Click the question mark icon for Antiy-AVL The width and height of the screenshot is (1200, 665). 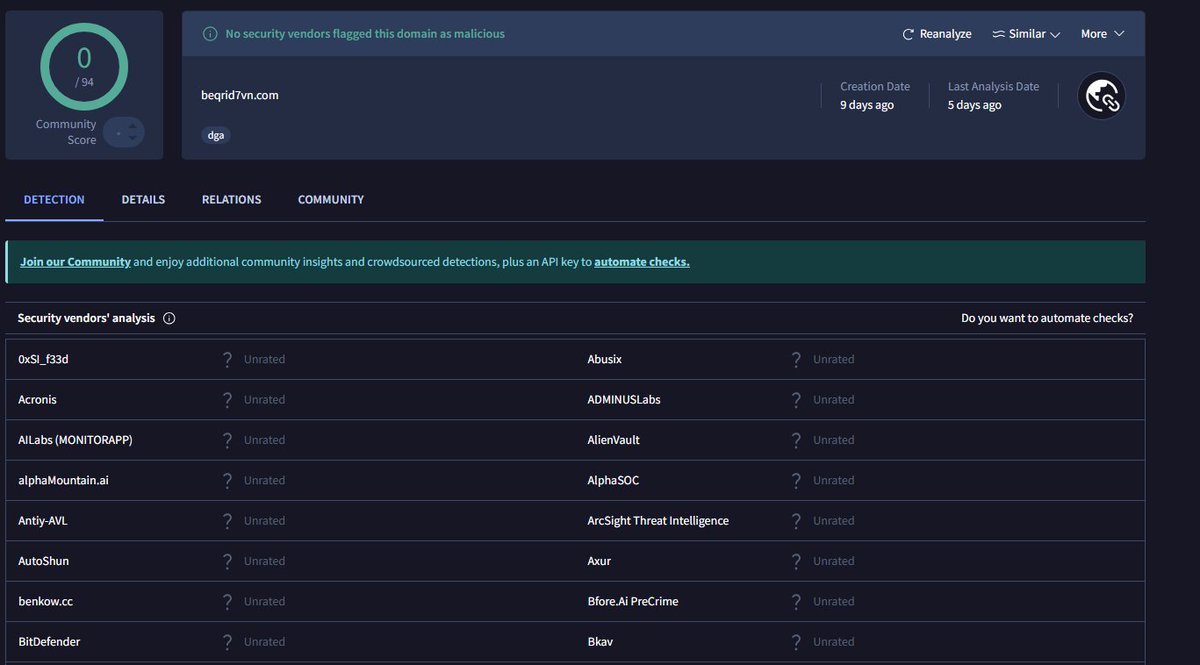(228, 521)
